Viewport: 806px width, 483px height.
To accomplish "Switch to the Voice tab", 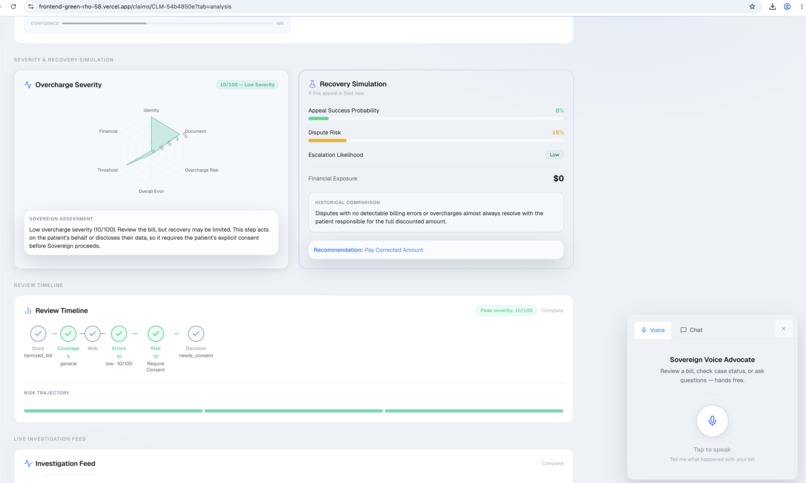I will coord(653,330).
